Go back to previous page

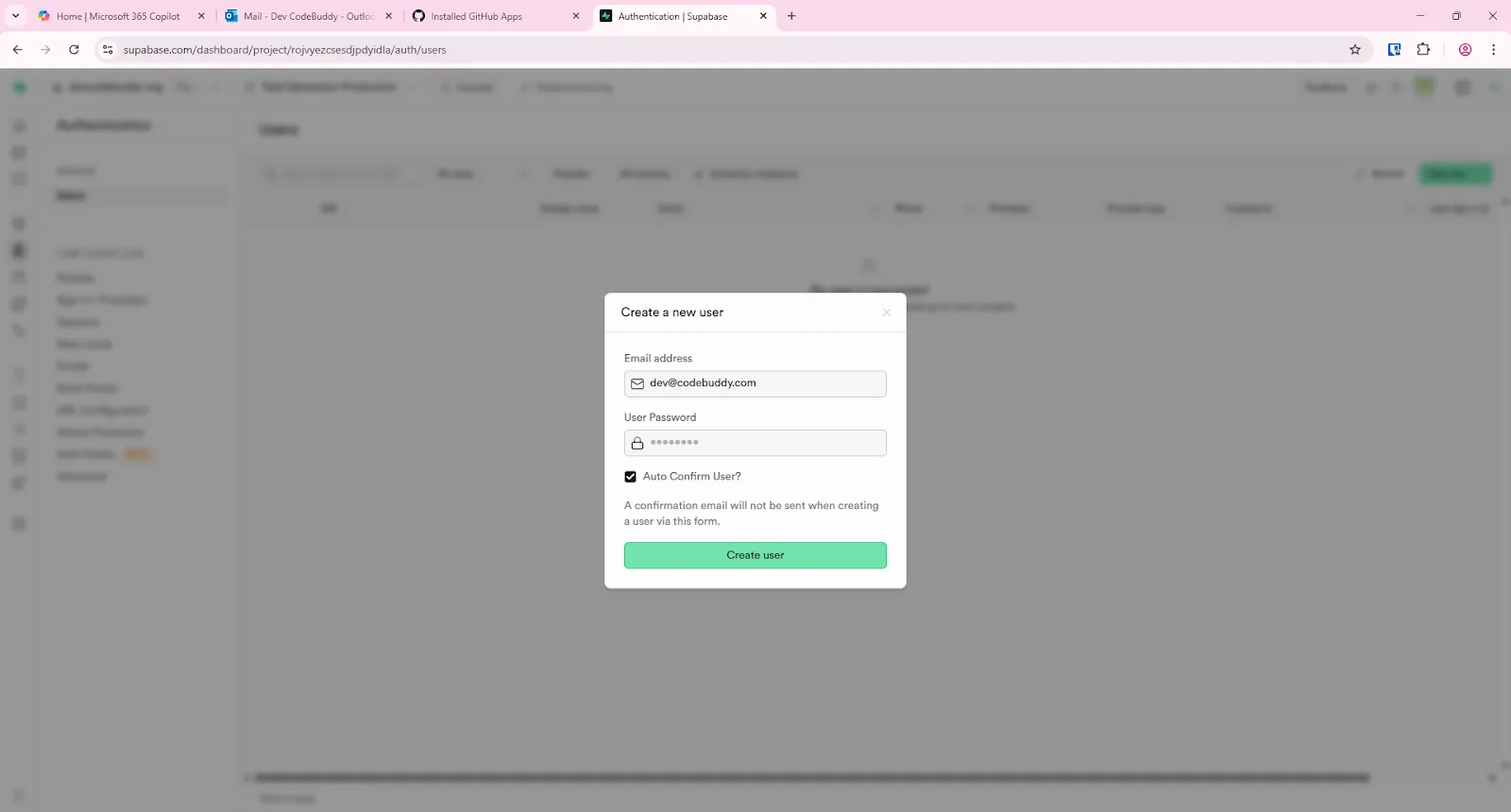pos(17,50)
